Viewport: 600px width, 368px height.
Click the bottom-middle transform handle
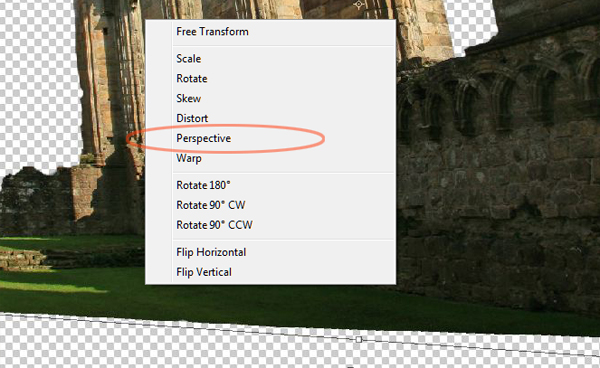pos(359,339)
